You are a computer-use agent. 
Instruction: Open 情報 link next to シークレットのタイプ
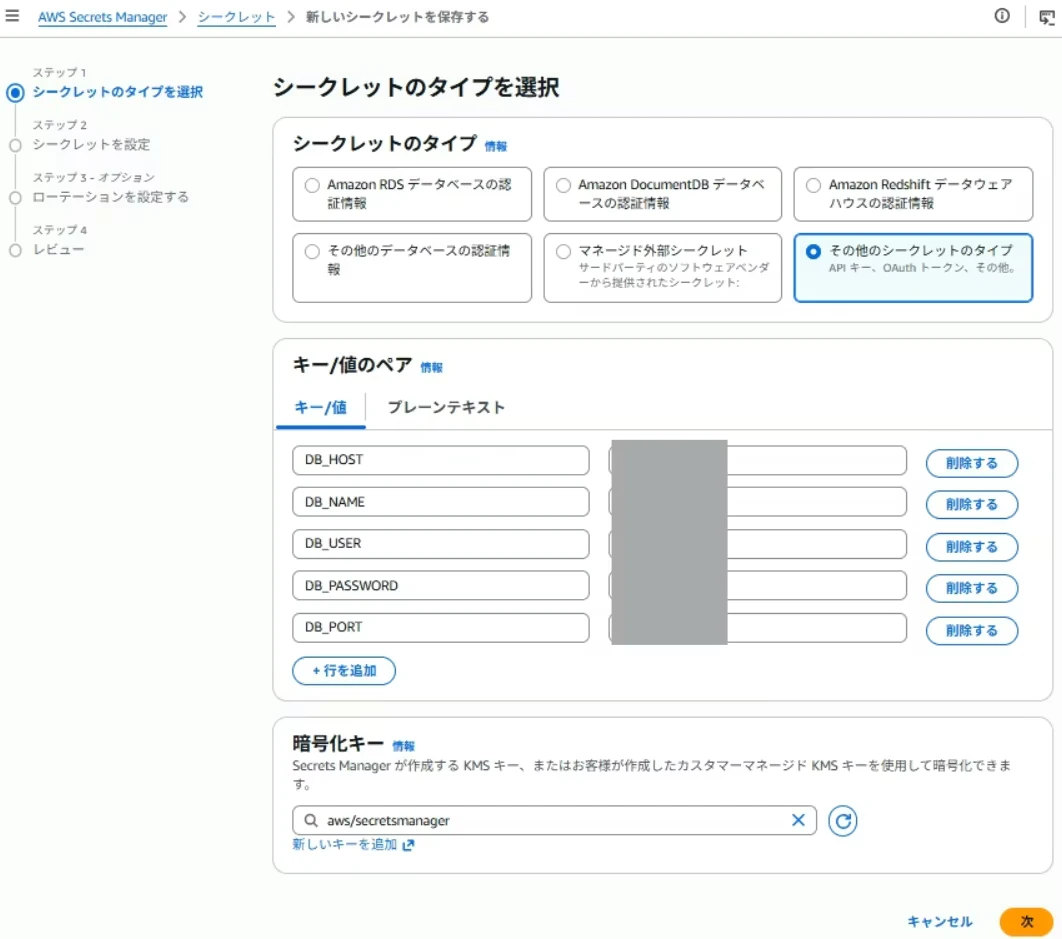pos(496,146)
